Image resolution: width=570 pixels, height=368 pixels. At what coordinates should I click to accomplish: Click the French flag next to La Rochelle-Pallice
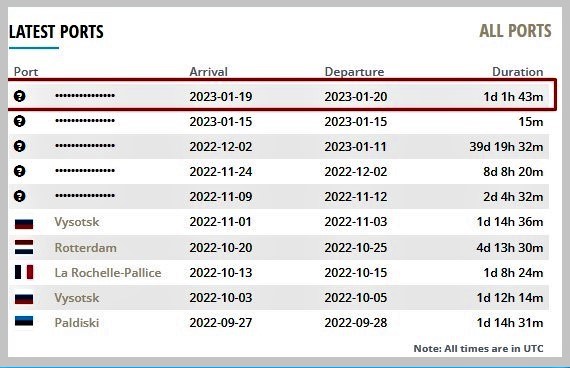24,272
